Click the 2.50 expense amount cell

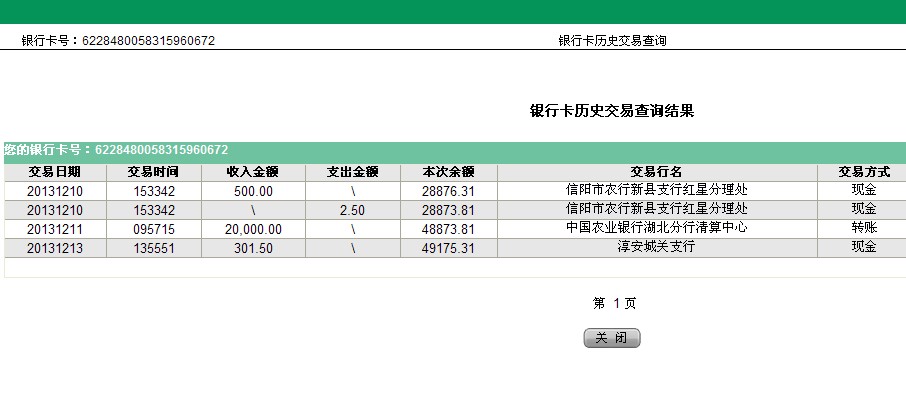coord(352,210)
